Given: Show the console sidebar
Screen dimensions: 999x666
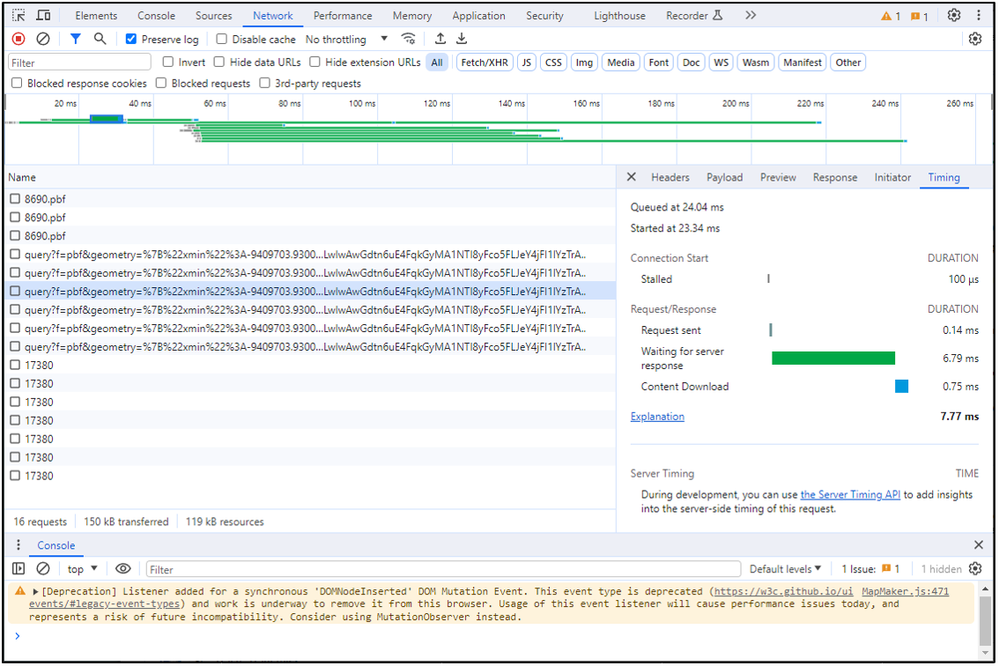Looking at the screenshot, I should [x=18, y=568].
